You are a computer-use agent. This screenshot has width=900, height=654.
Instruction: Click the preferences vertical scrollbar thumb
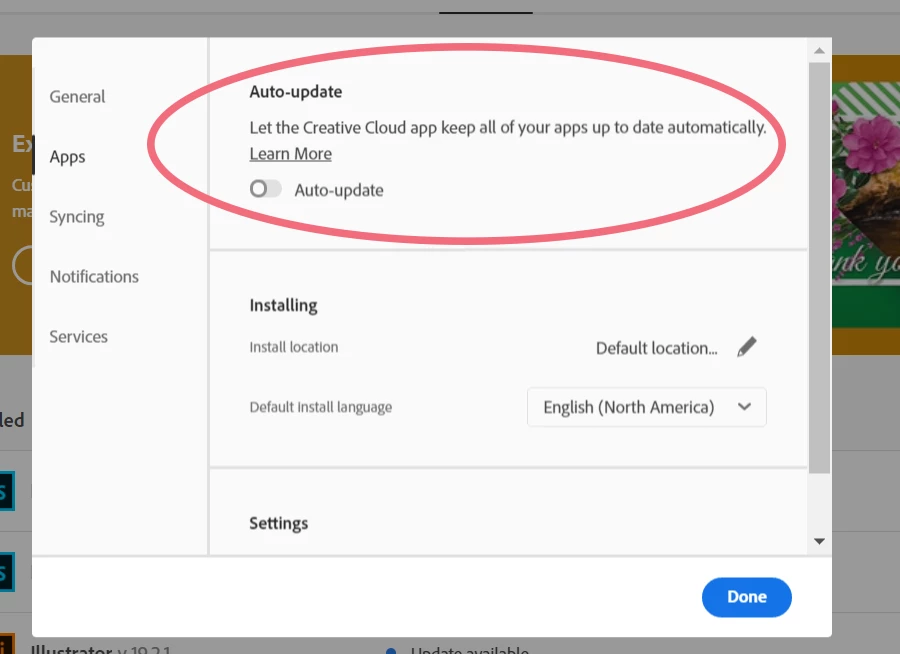tap(819, 268)
